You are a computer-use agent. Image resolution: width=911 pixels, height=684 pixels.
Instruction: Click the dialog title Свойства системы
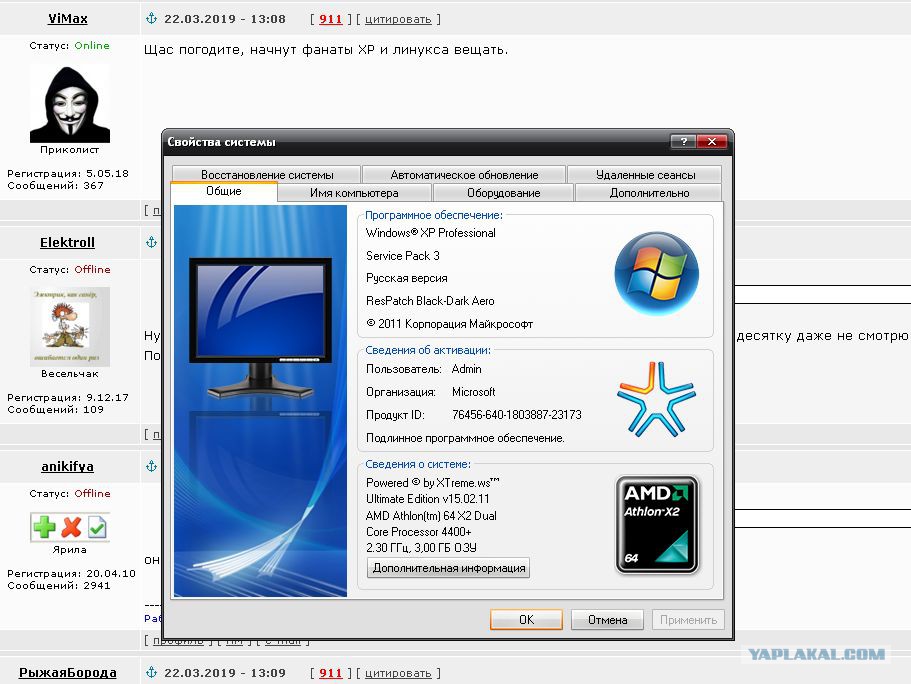(x=221, y=141)
